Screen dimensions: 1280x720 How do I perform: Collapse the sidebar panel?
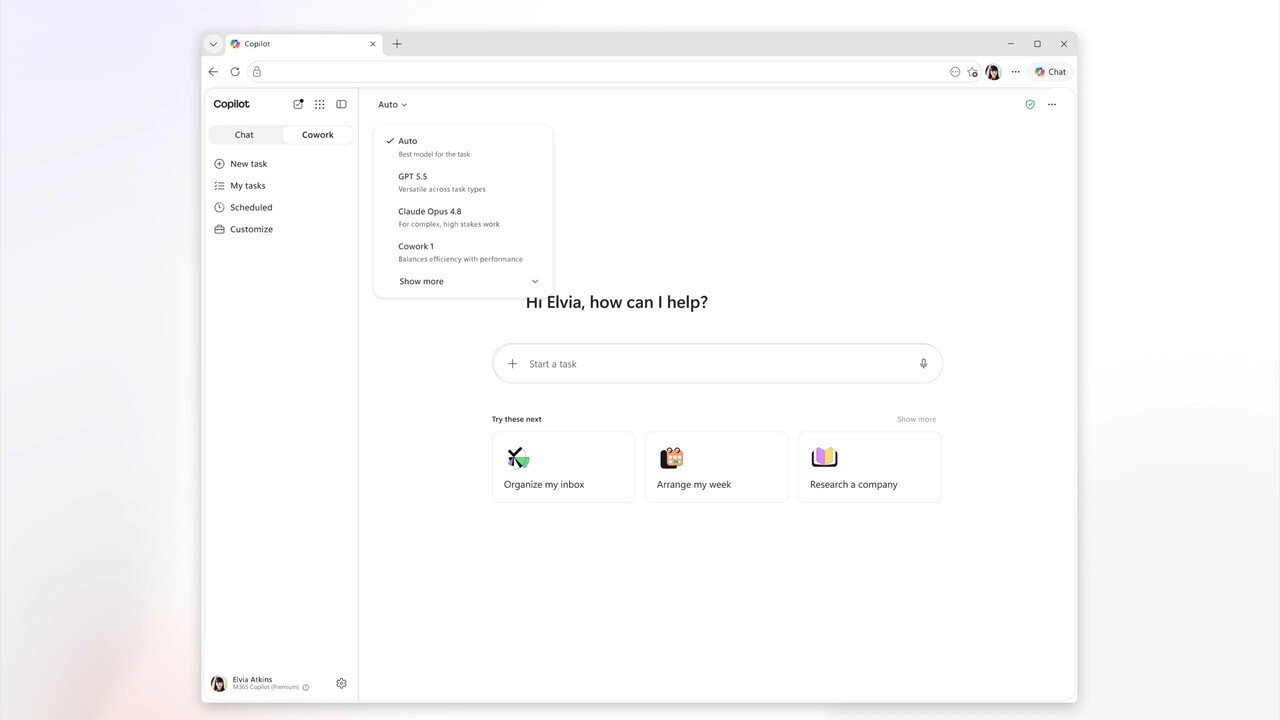[342, 104]
